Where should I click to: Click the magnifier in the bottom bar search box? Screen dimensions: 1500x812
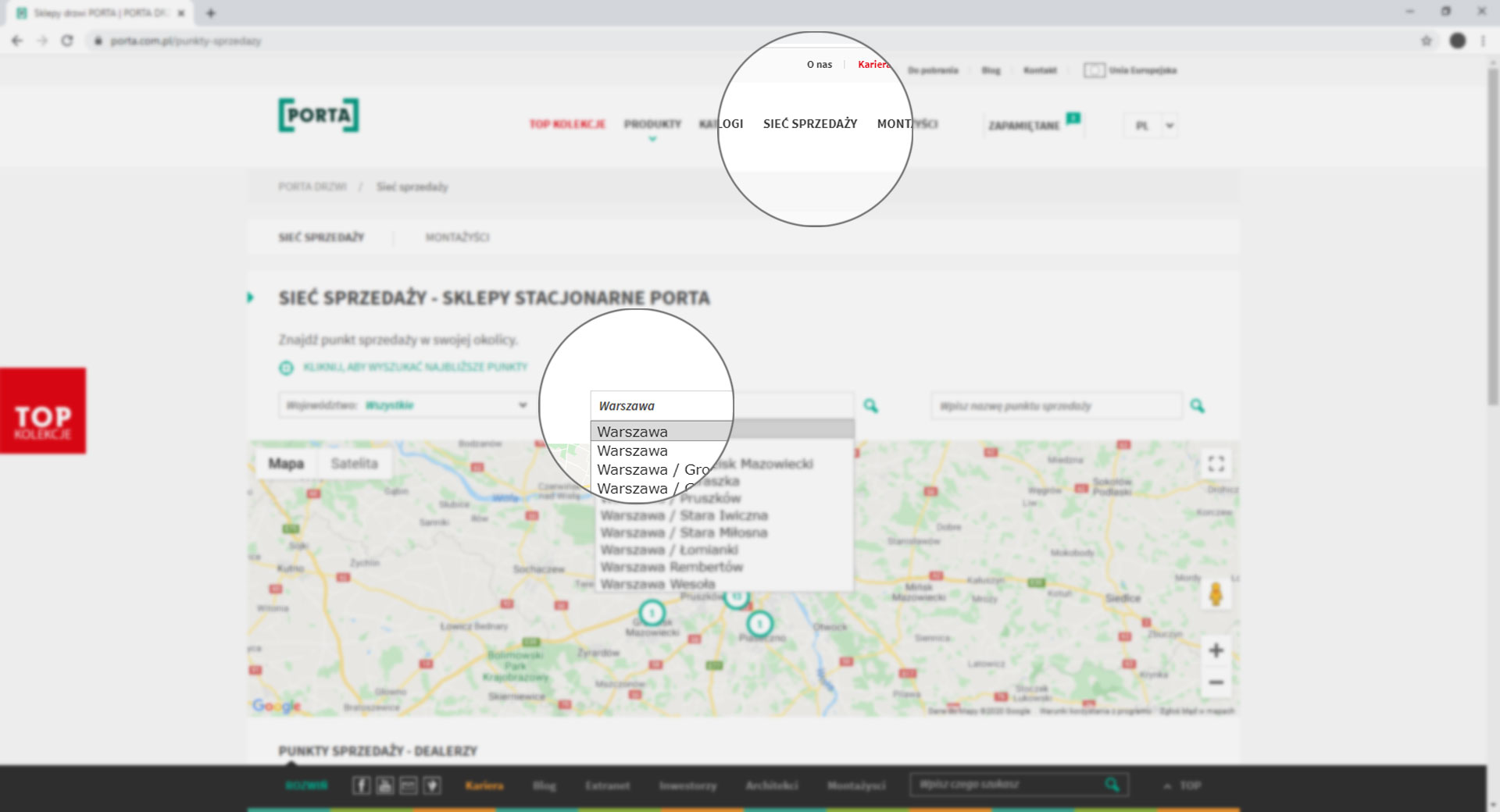click(x=1112, y=785)
